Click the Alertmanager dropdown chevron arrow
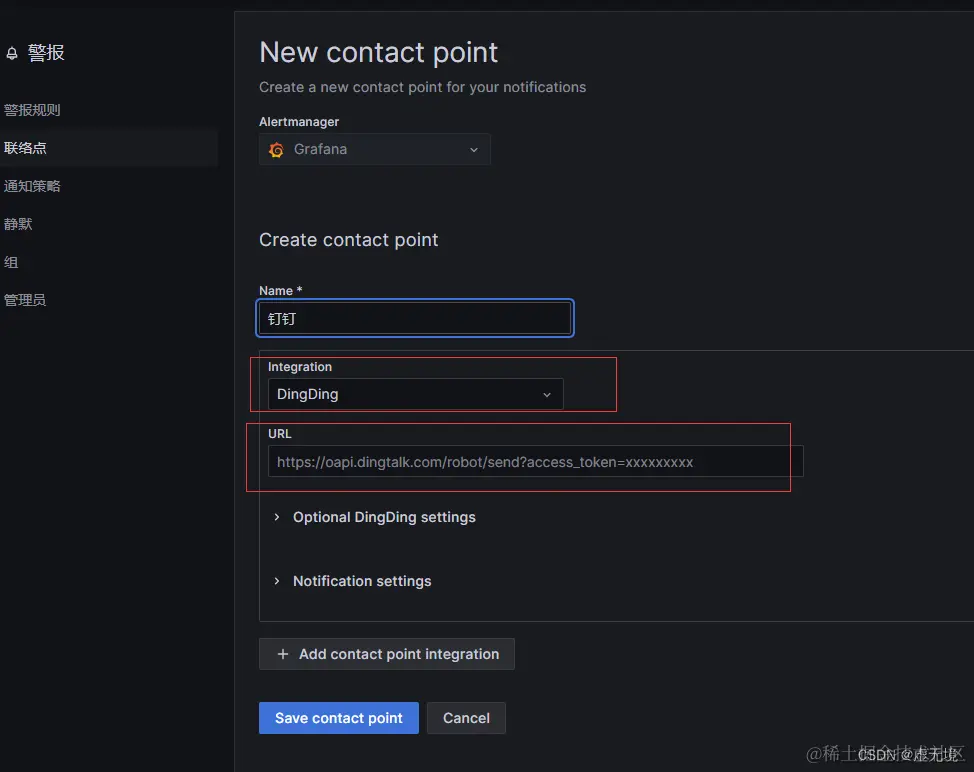Viewport: 974px width, 772px height. (x=474, y=150)
